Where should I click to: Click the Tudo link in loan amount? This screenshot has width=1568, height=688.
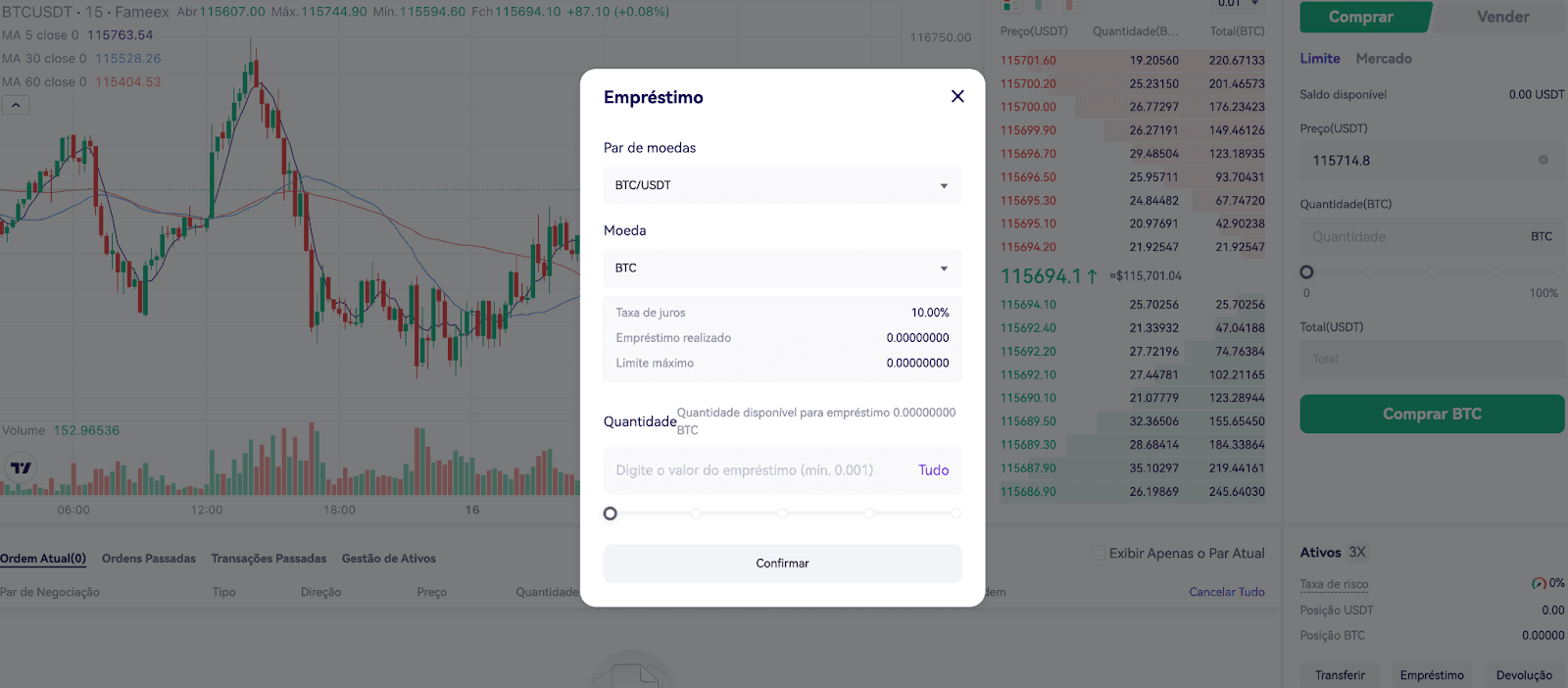(933, 470)
